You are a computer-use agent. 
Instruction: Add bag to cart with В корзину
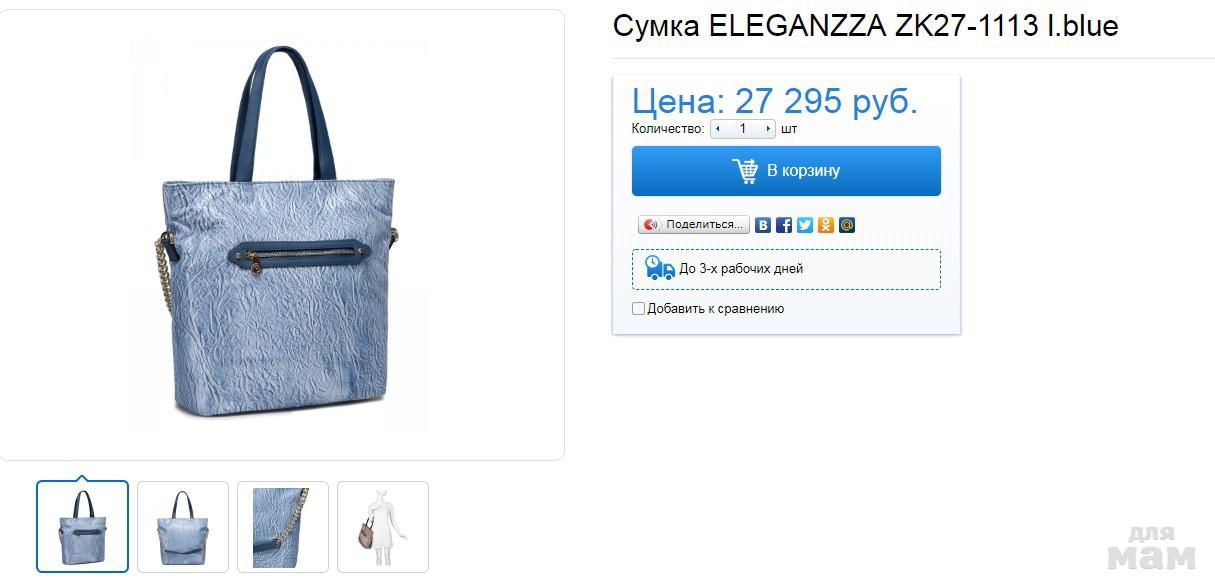coord(786,171)
